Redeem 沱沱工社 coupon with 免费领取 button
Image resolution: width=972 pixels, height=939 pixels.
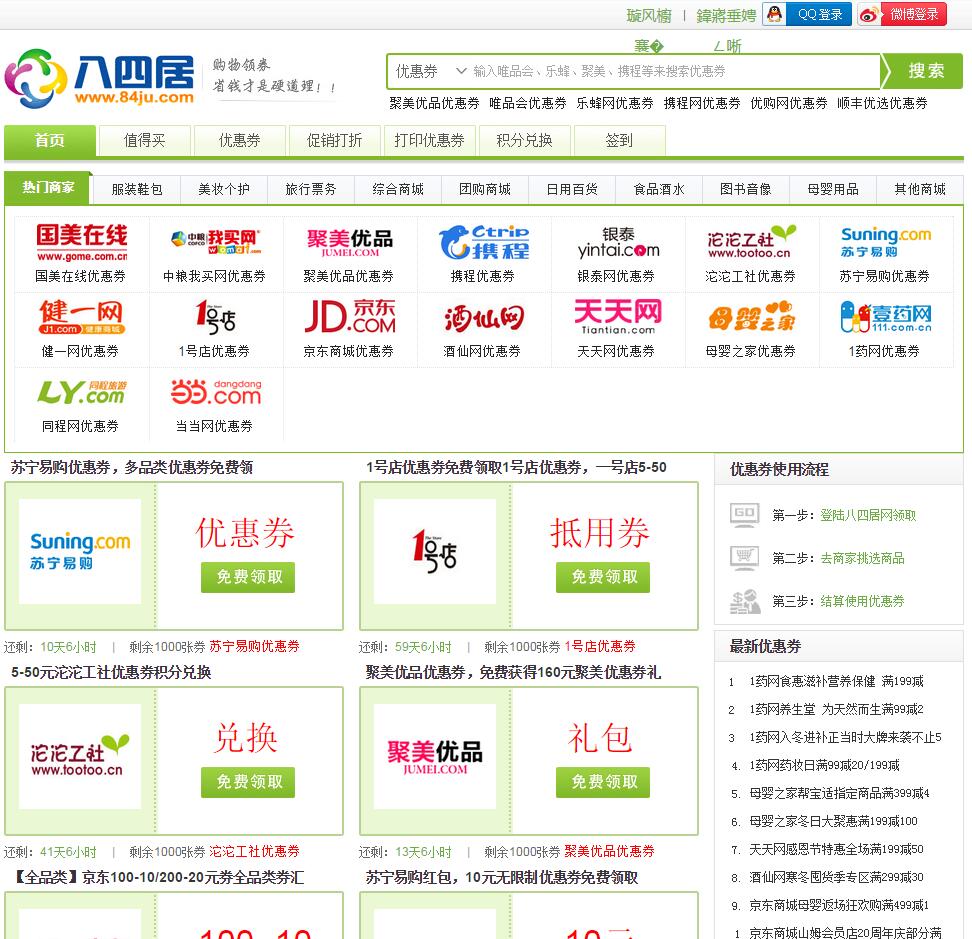tap(248, 782)
